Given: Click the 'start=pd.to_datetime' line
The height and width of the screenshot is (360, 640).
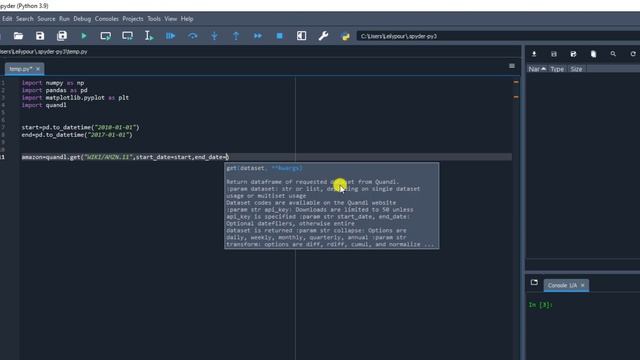Looking at the screenshot, I should [x=80, y=127].
